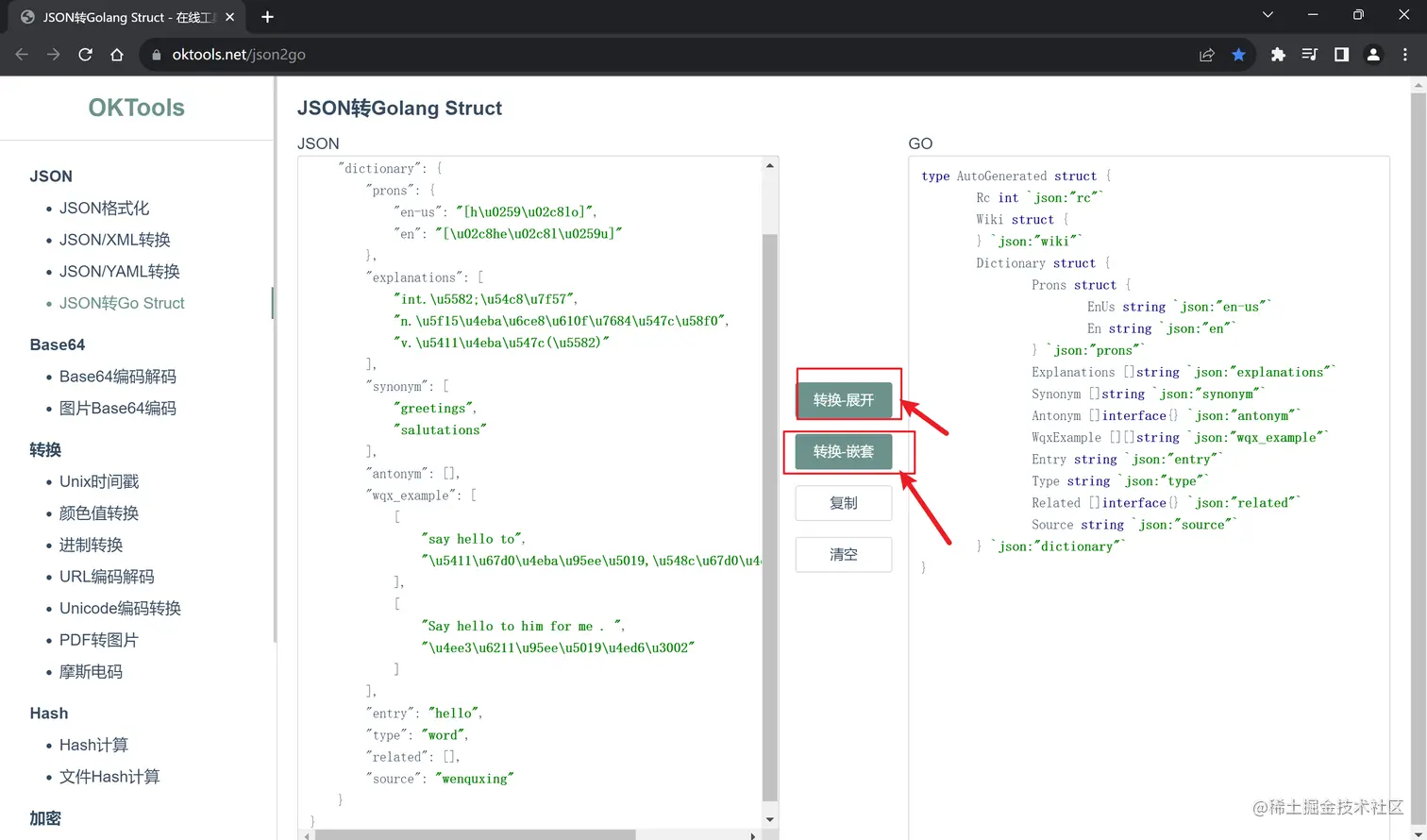Viewport: 1427px width, 840px height.
Task: Click the JSON转Golang Struct page title
Action: [x=399, y=108]
